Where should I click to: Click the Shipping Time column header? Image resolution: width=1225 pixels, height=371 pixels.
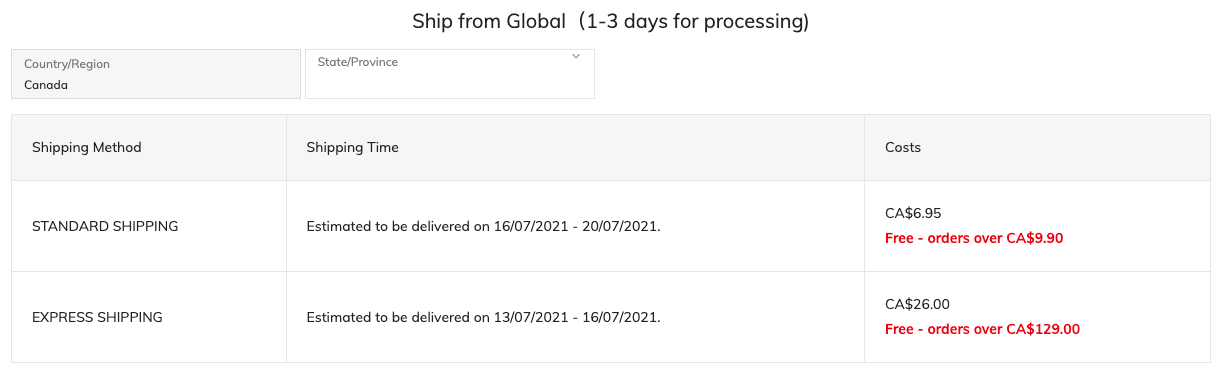pyautogui.click(x=576, y=147)
